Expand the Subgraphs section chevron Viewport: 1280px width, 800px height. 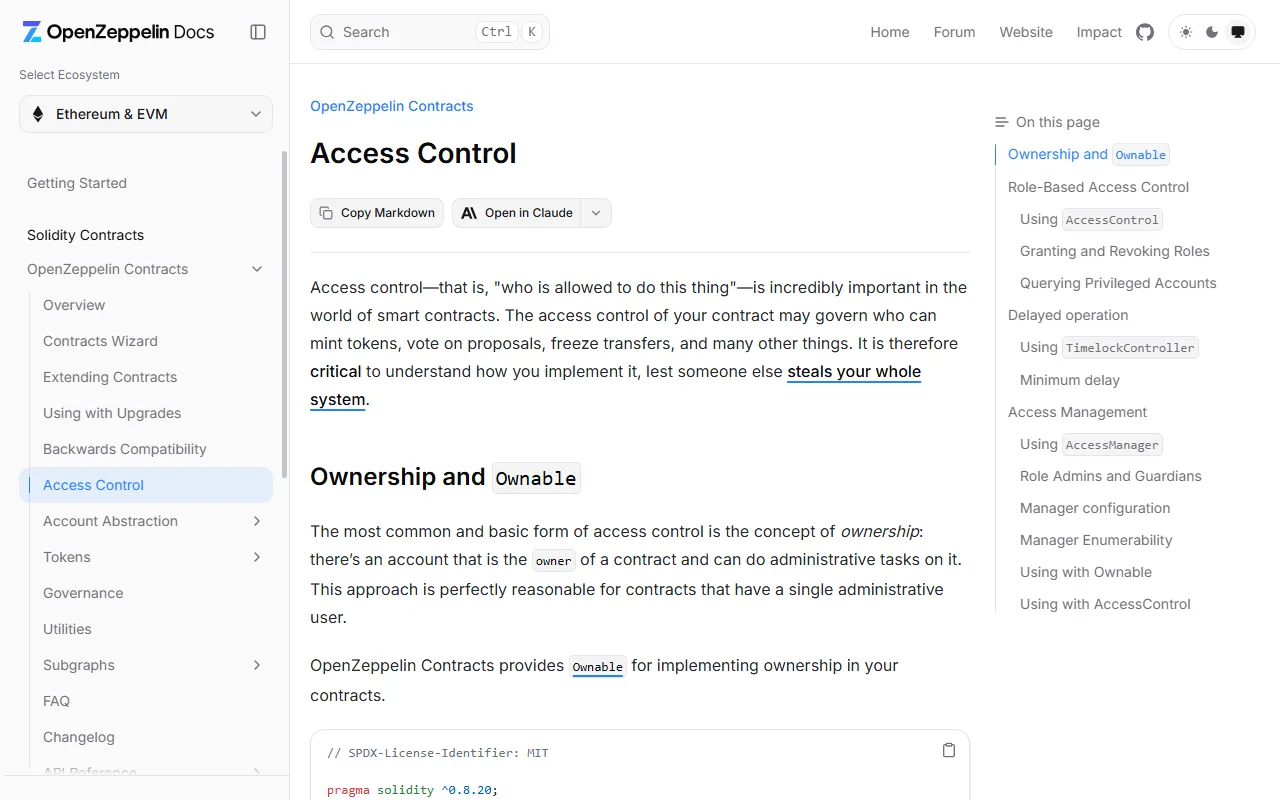click(257, 665)
